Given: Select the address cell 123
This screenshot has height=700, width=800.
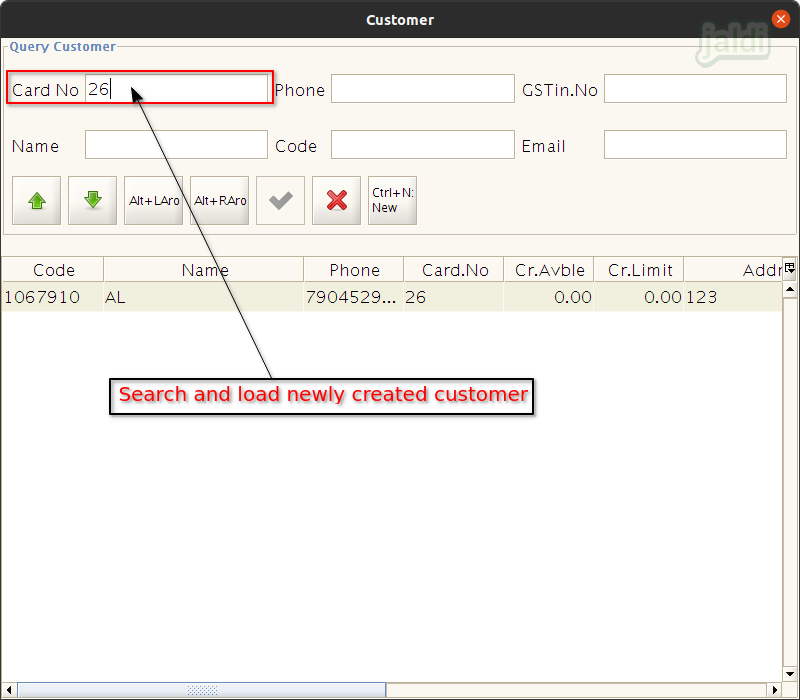Looking at the screenshot, I should click(x=733, y=297).
